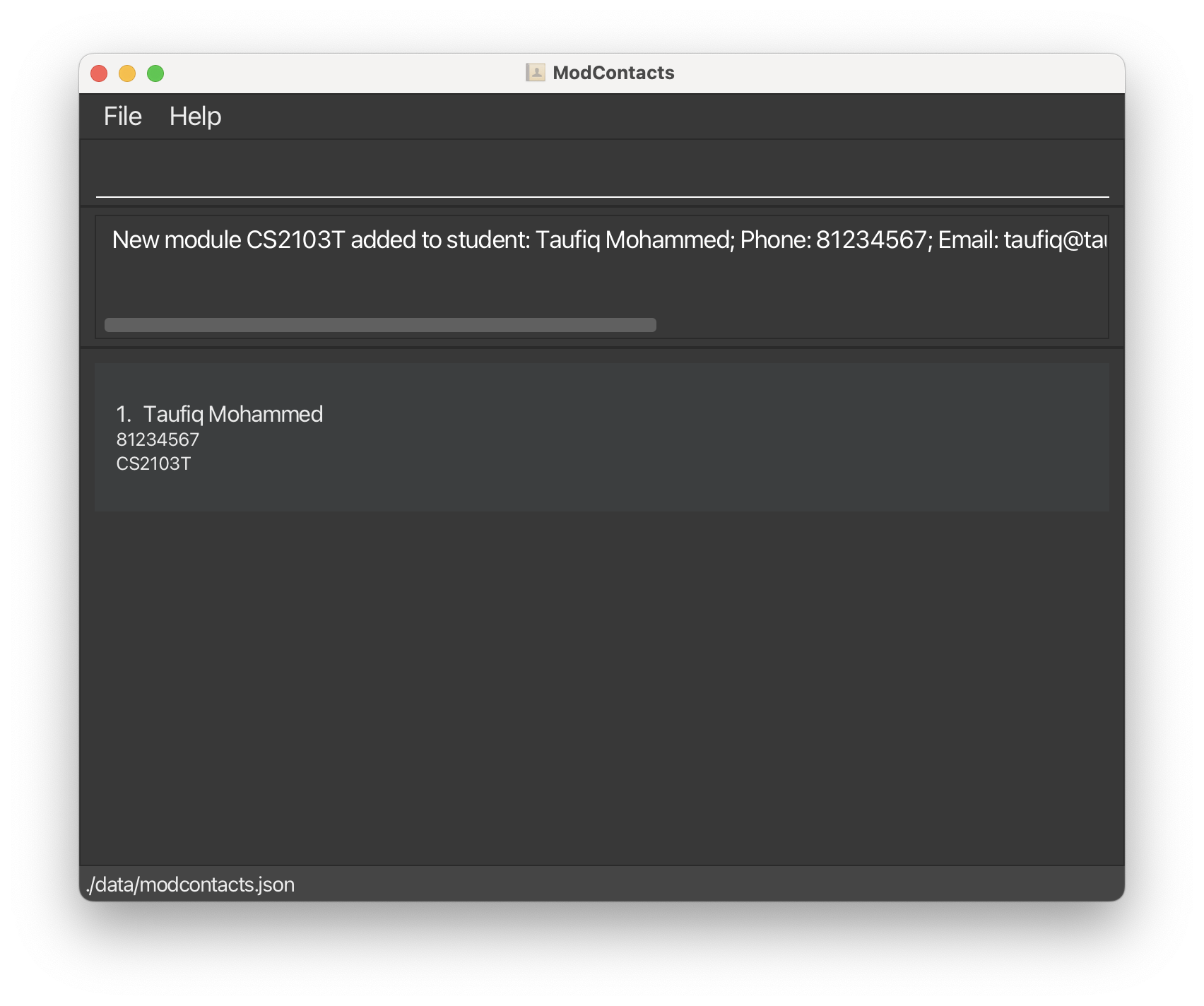Click the person list panel background
The height and width of the screenshot is (1006, 1204).
pos(601,671)
